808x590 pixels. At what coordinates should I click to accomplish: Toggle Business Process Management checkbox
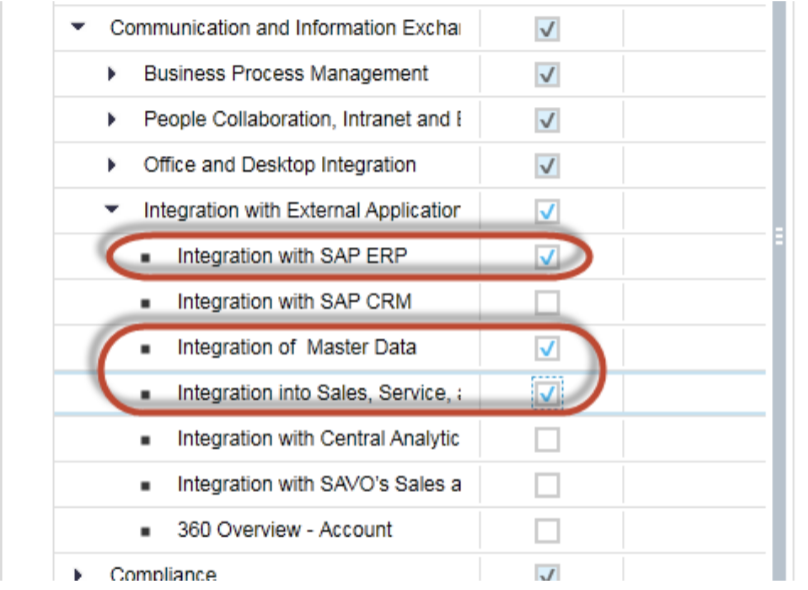point(547,75)
